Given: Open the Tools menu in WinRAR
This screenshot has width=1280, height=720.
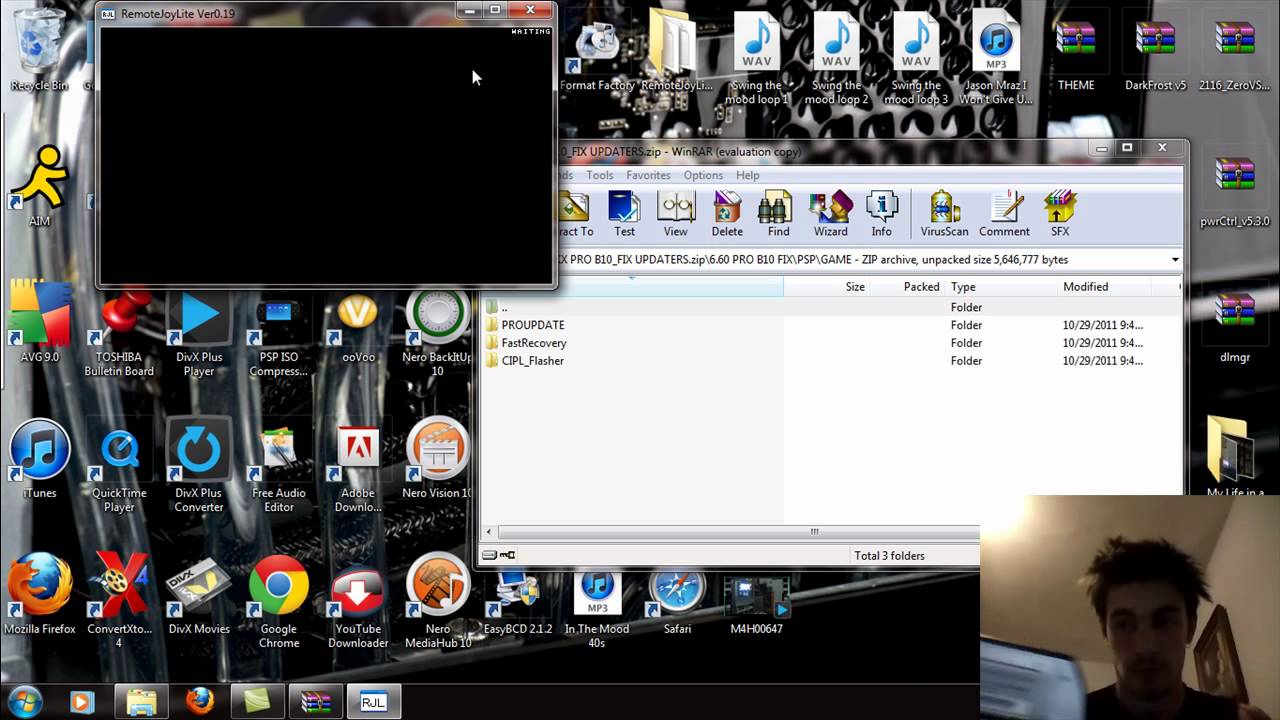Looking at the screenshot, I should click(x=600, y=175).
